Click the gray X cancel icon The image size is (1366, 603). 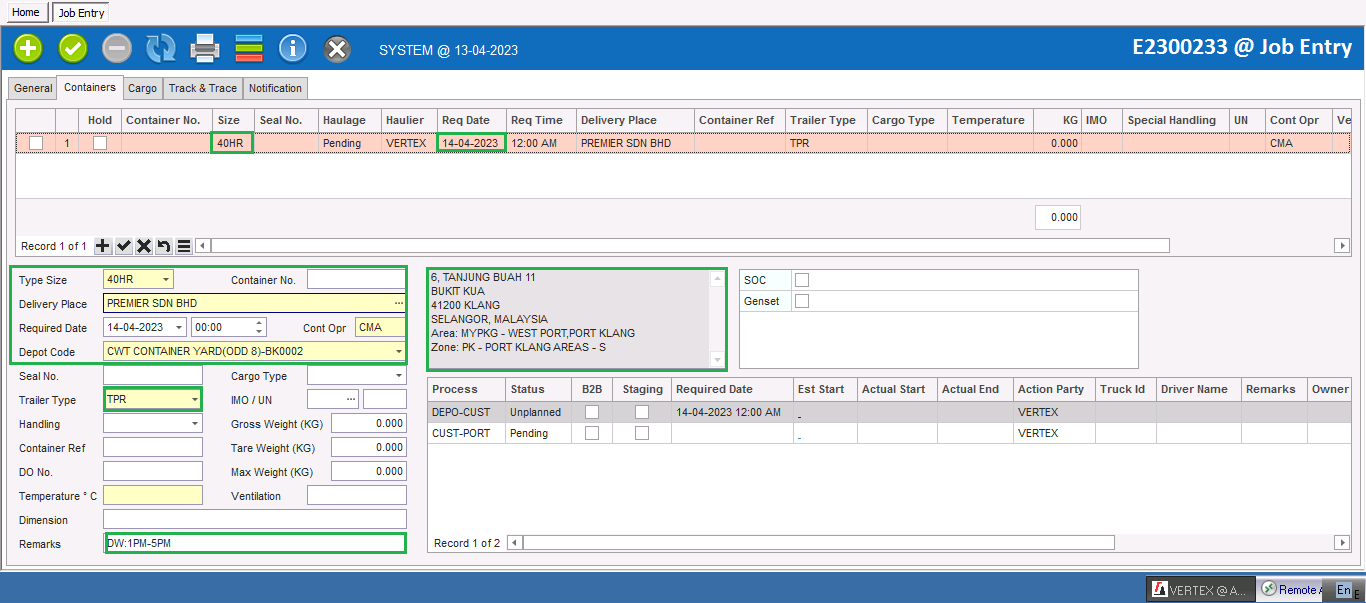pos(338,48)
